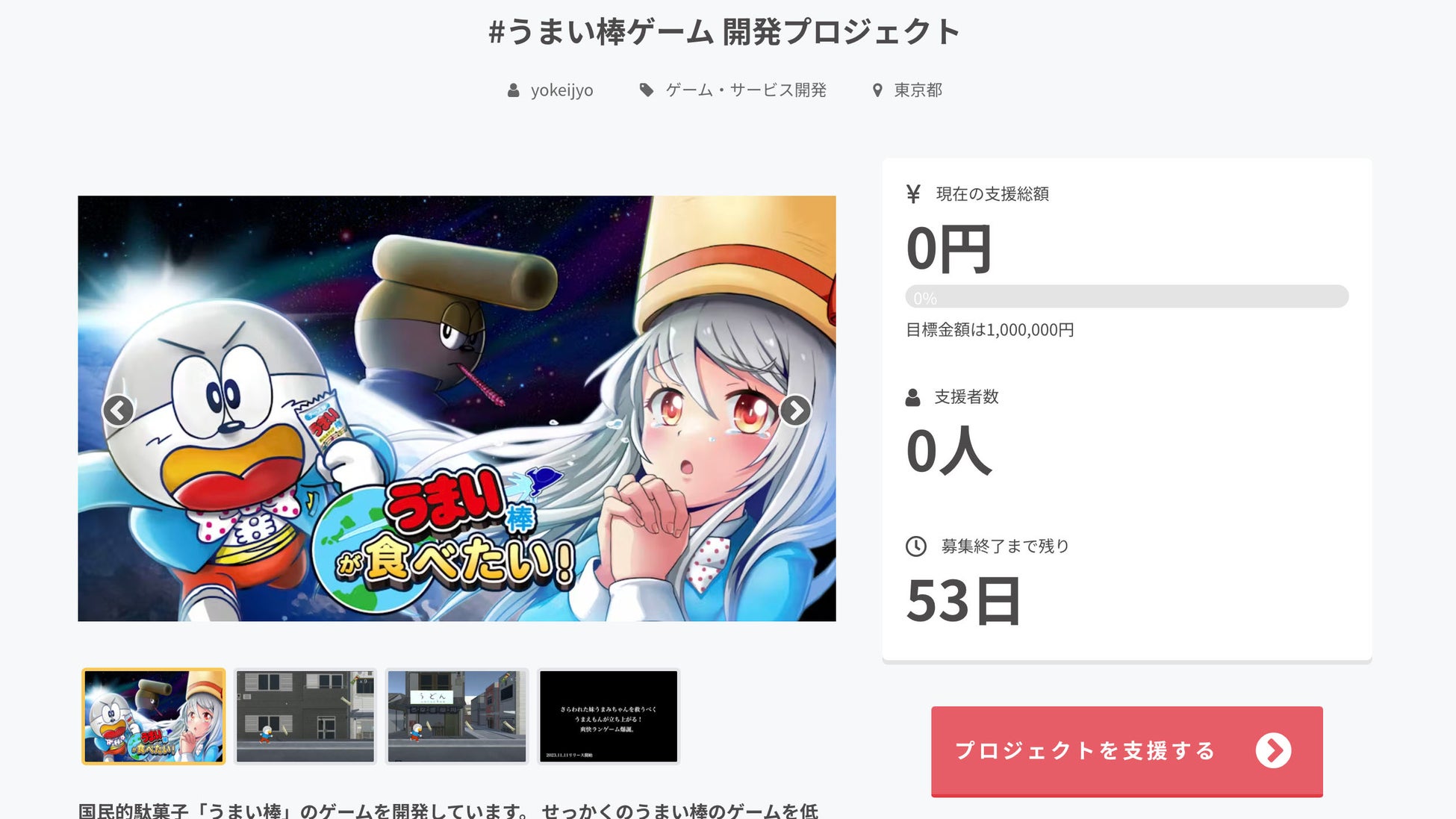Click the プロジェクトを支援する button
This screenshot has height=819, width=1456.
pyautogui.click(x=1127, y=751)
